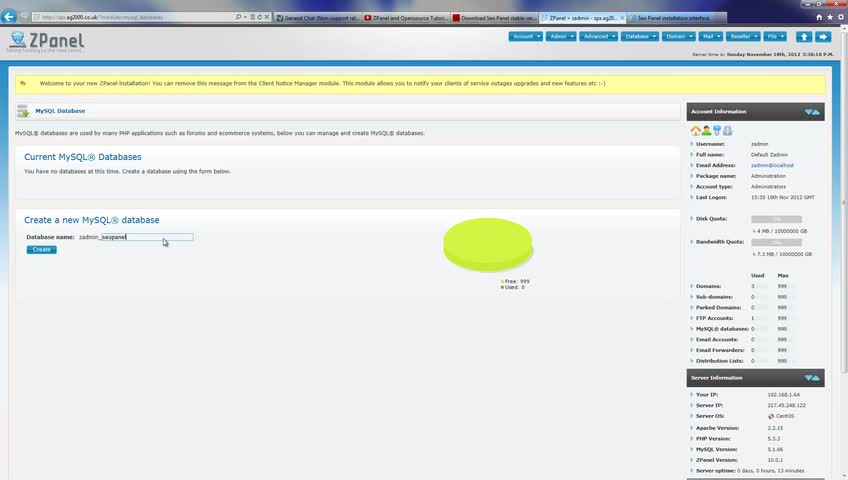Click the 'Current MySQL® Databases' heading
This screenshot has height=480, width=848.
point(83,157)
